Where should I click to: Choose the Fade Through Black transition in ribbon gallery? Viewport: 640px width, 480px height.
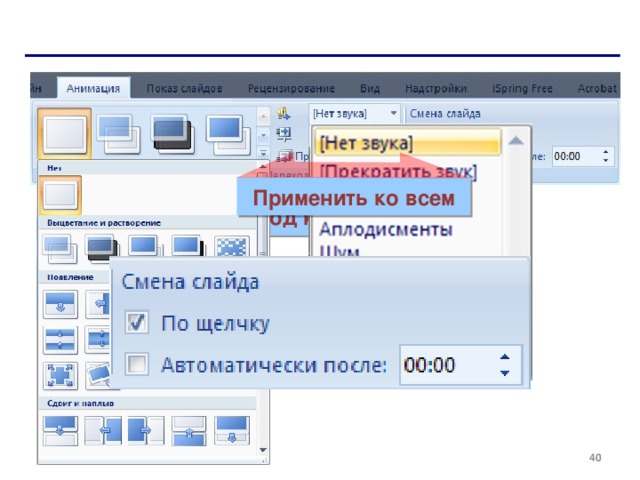coord(173,134)
